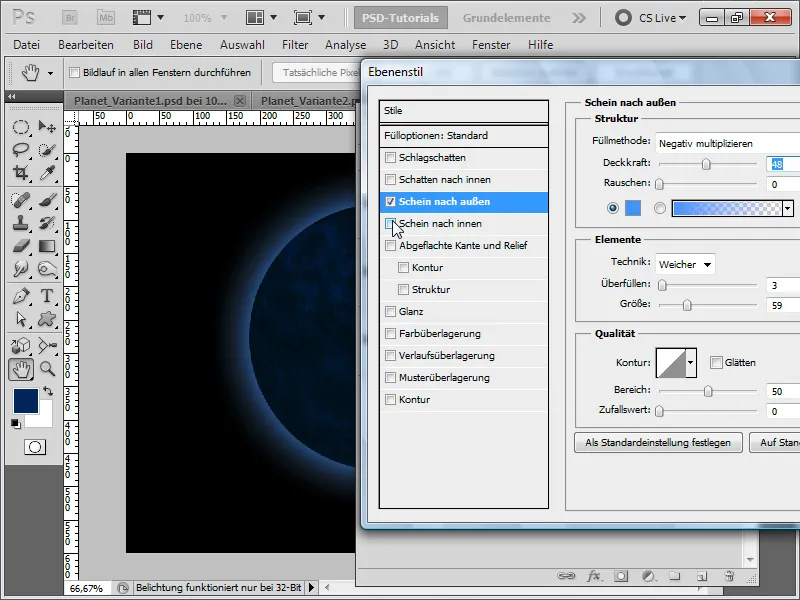
Task: Select the Zoom tool
Action: tap(47, 369)
